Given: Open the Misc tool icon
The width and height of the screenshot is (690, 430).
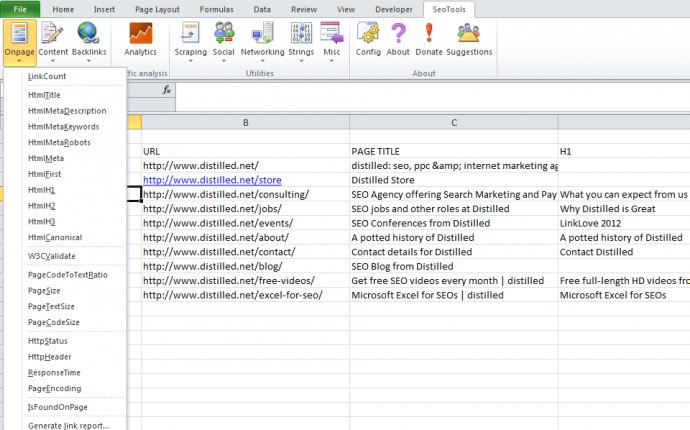Looking at the screenshot, I should 332,33.
